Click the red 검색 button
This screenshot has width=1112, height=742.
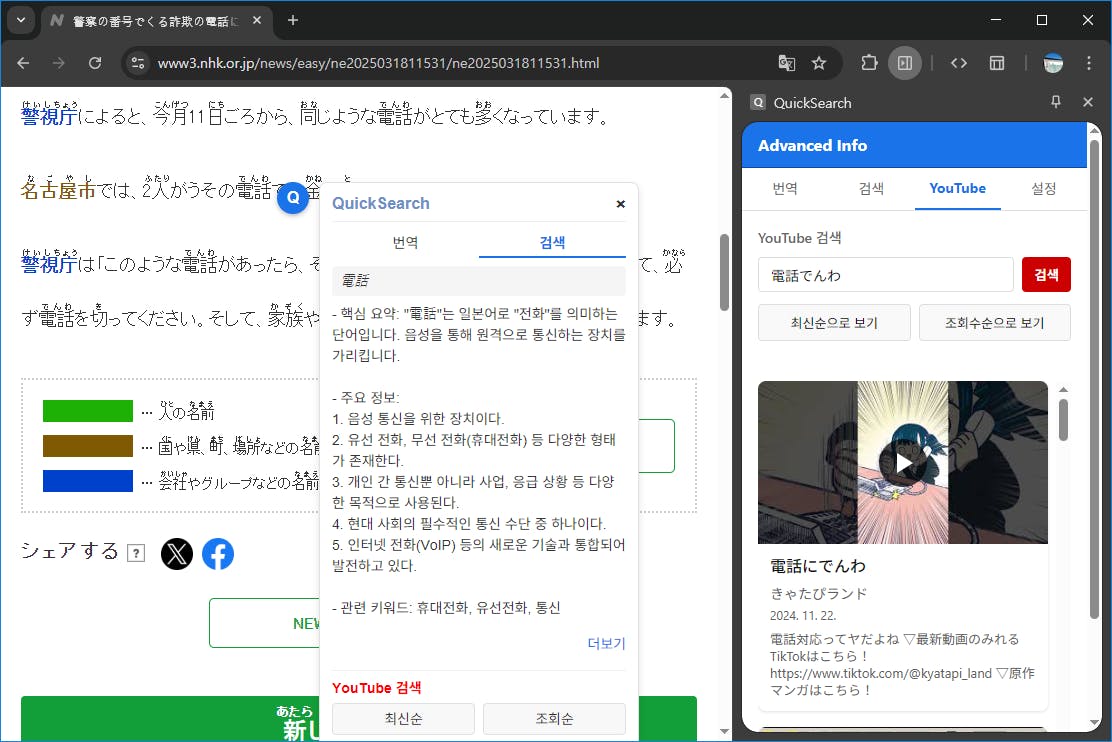tap(1046, 275)
